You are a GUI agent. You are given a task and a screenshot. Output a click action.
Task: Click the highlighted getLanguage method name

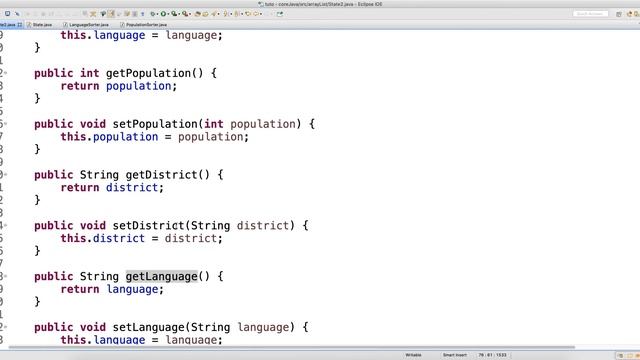(161, 276)
